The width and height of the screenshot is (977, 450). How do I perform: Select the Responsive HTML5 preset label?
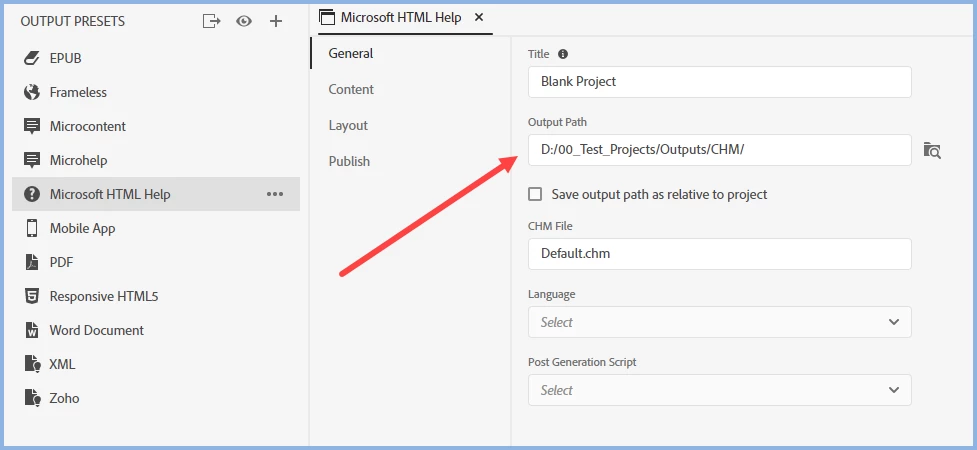104,297
